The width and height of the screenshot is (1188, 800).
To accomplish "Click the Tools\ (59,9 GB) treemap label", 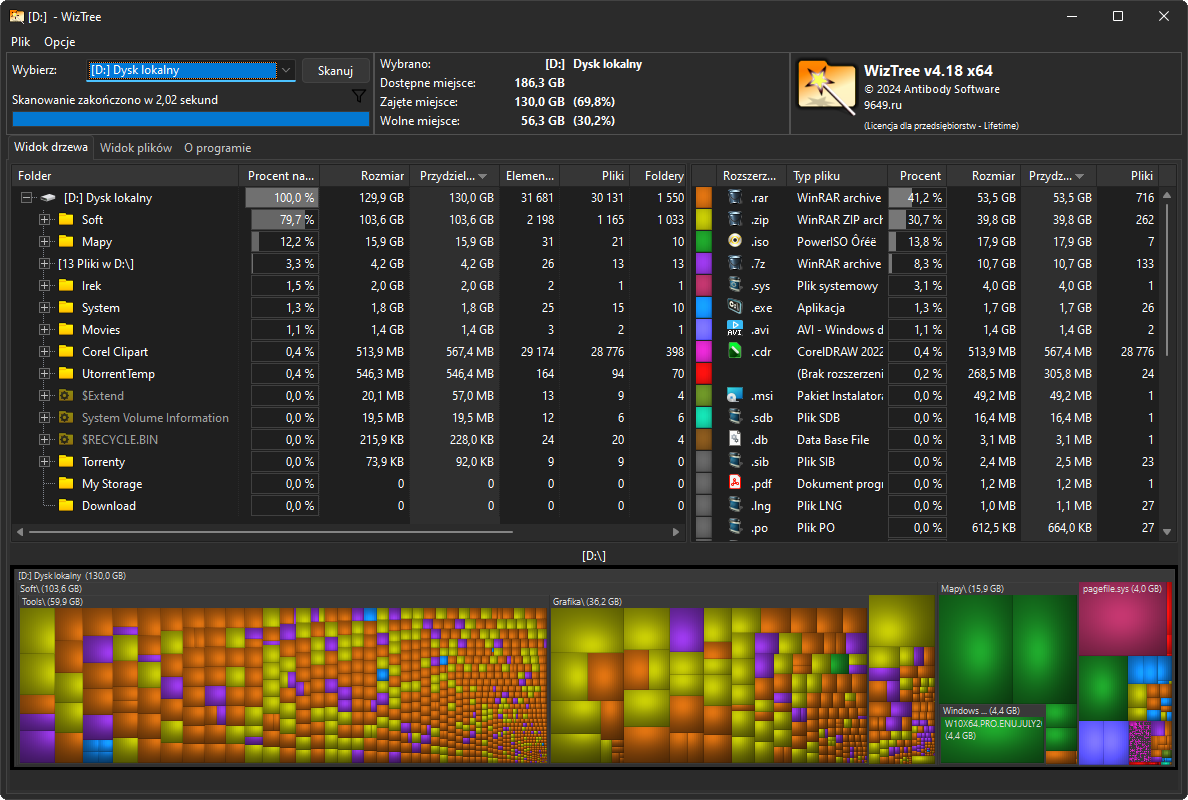I will [x=52, y=602].
